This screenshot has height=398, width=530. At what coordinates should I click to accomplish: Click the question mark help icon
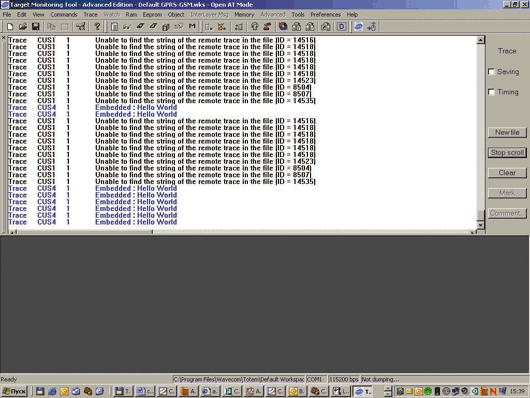click(x=97, y=26)
